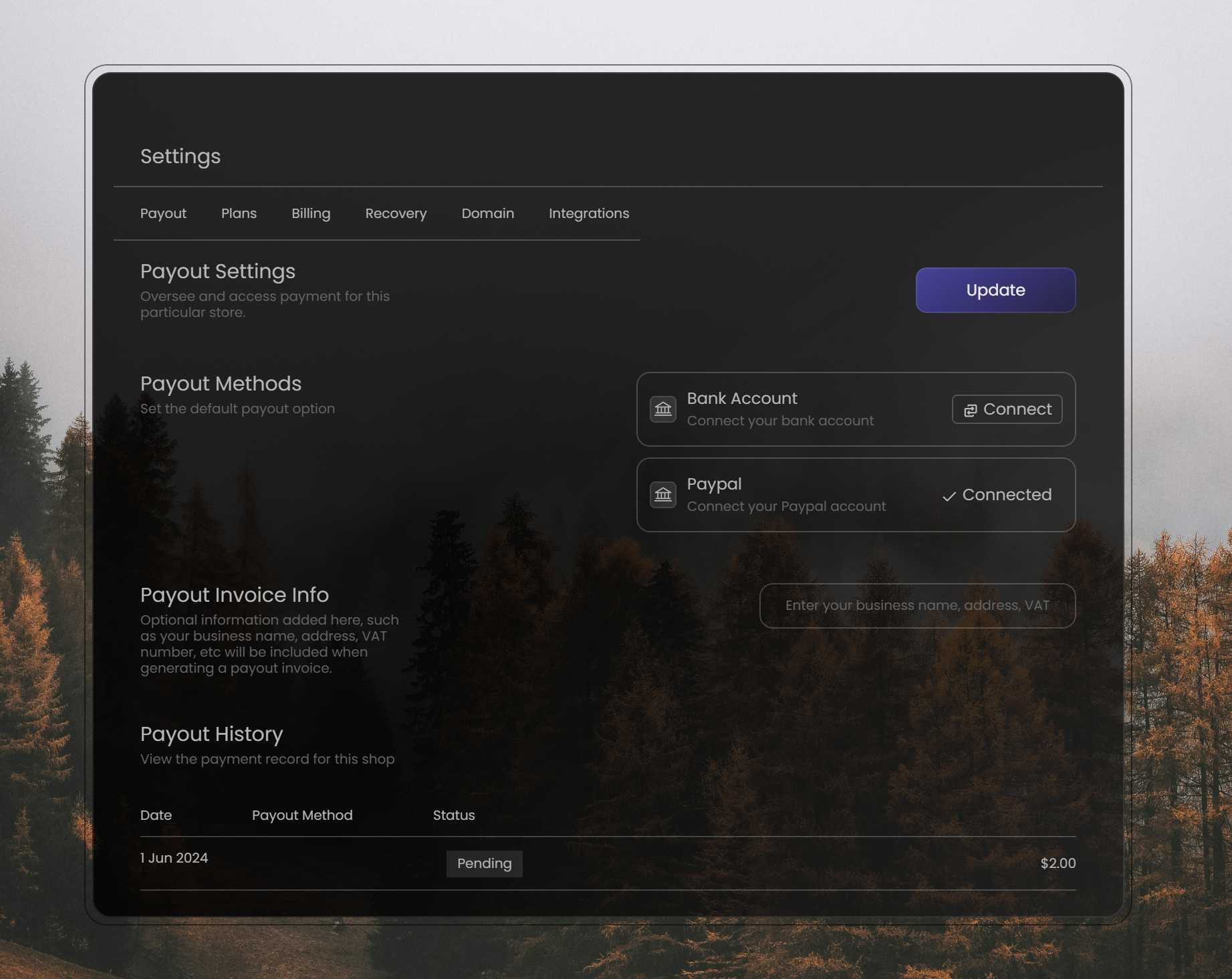Click the Status column header
The image size is (1232, 979).
pyautogui.click(x=454, y=815)
